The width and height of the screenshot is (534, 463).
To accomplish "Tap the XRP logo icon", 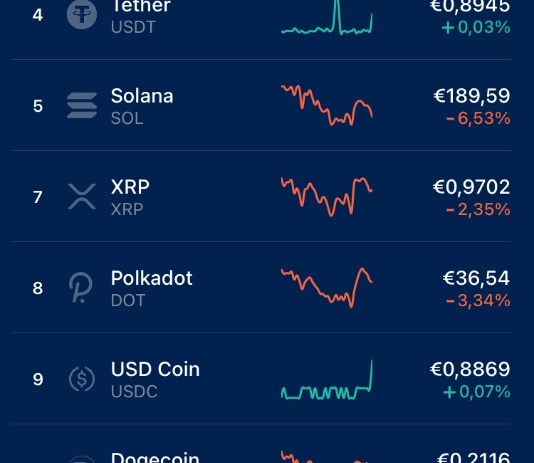I will pos(82,196).
